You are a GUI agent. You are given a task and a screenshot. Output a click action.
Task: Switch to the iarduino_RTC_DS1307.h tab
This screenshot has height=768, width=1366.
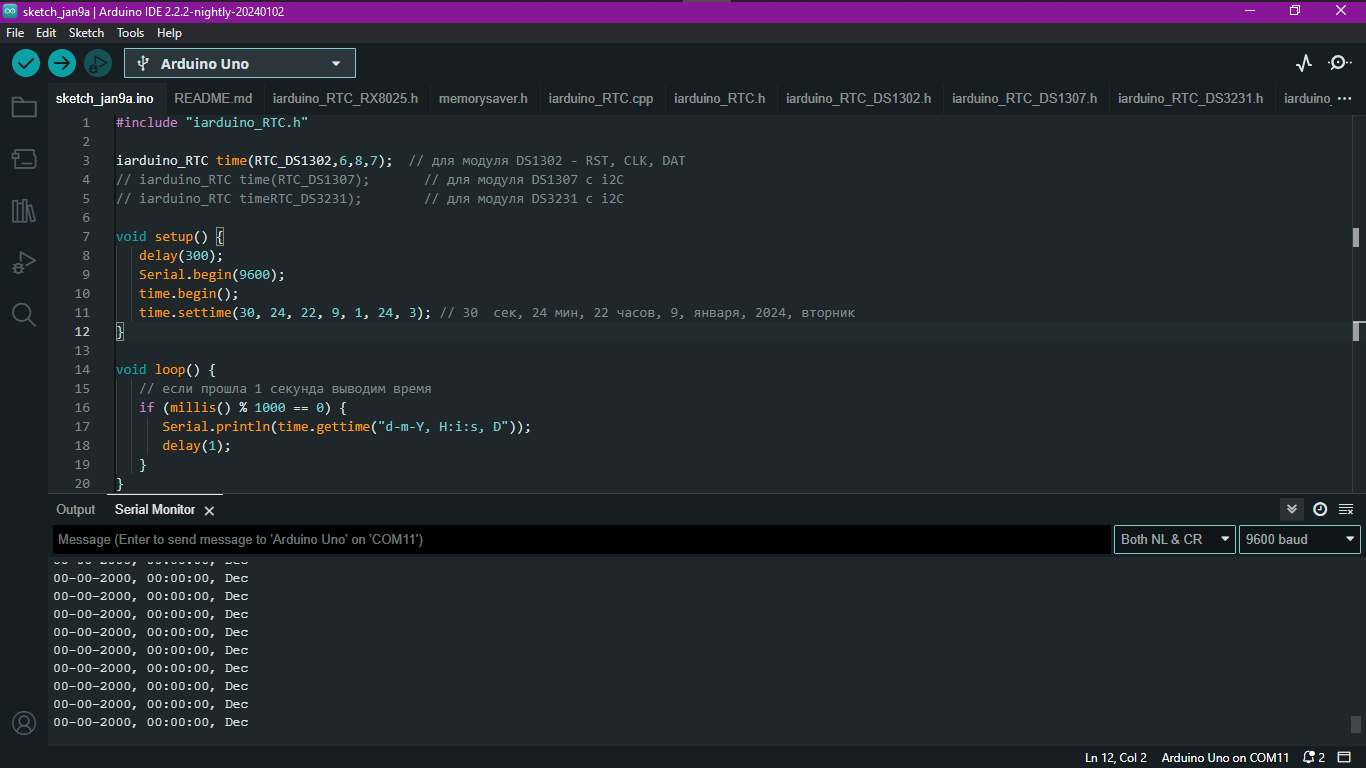tap(1024, 98)
